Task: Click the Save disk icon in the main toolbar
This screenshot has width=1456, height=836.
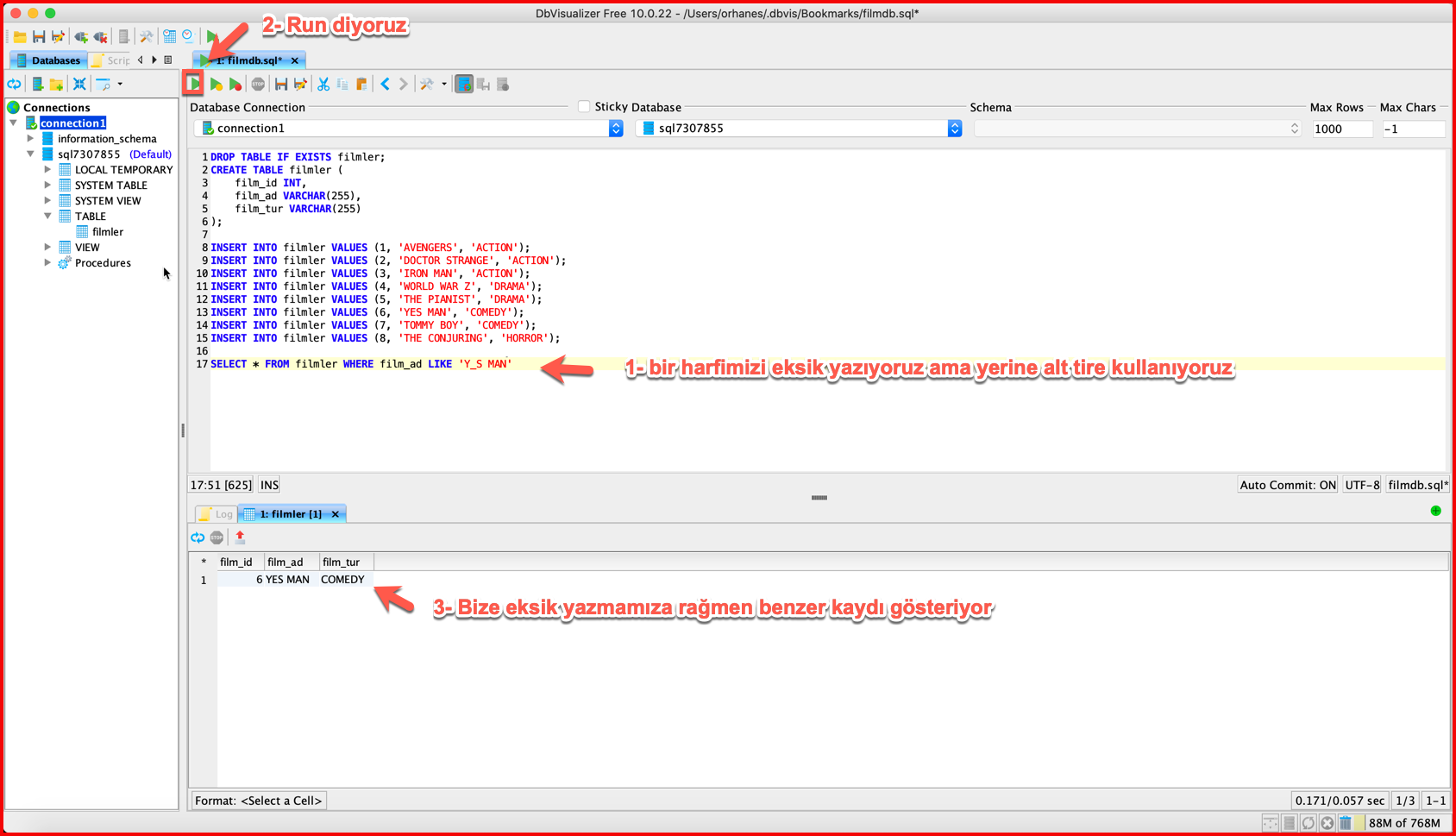Action: [39, 36]
